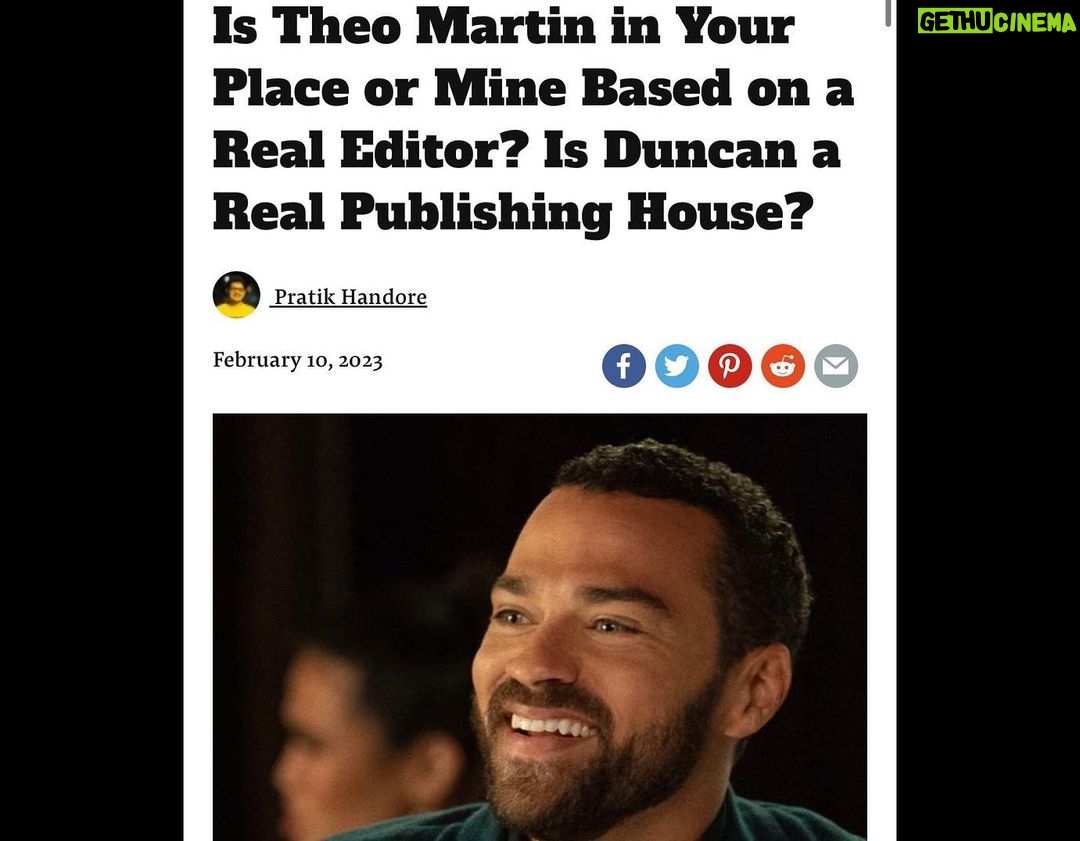
Task: Click the headline line "Real Editor? Is Duncan a"
Action: coord(526,149)
